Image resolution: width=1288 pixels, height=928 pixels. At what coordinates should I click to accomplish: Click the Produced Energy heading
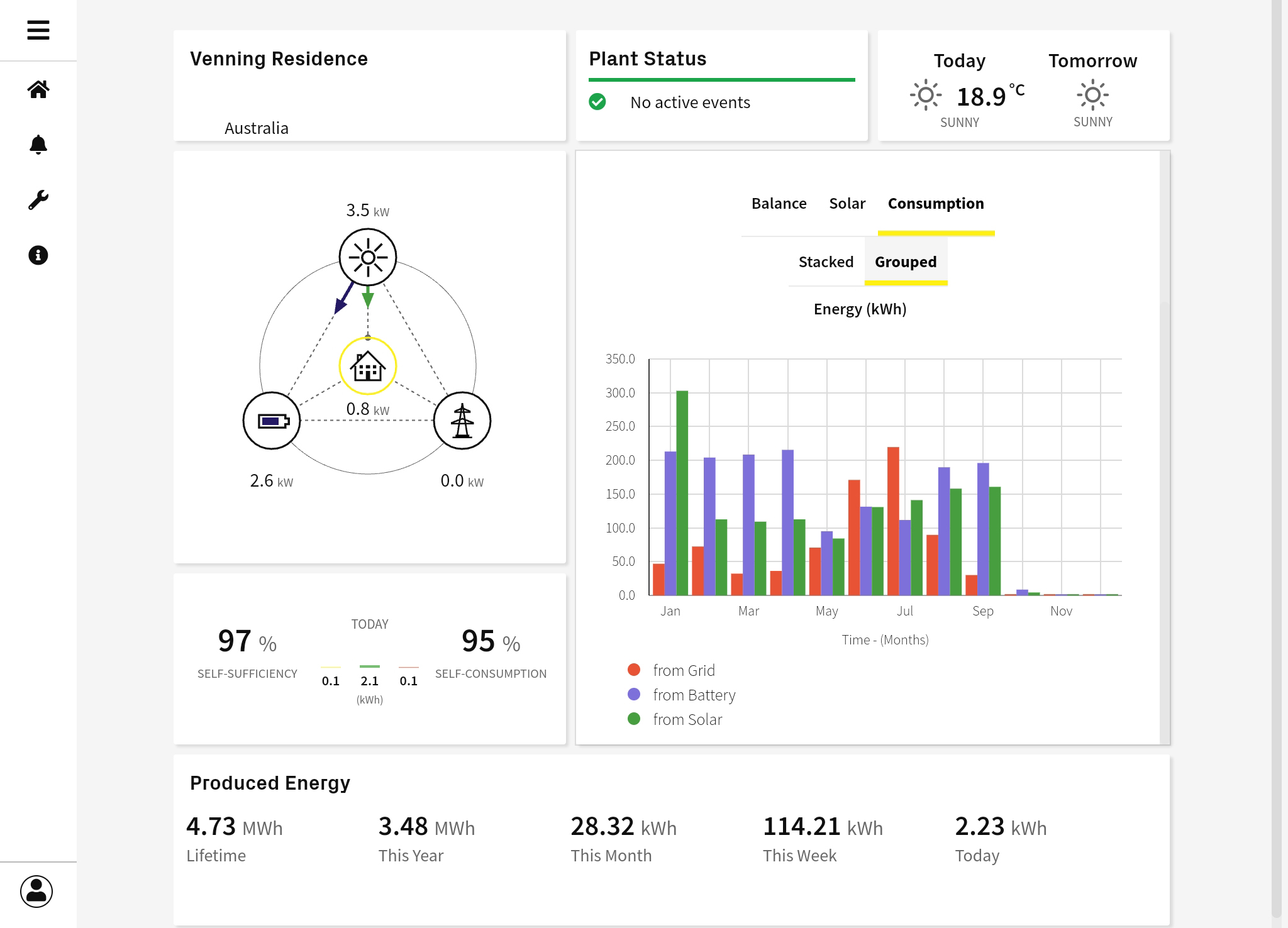(x=270, y=783)
